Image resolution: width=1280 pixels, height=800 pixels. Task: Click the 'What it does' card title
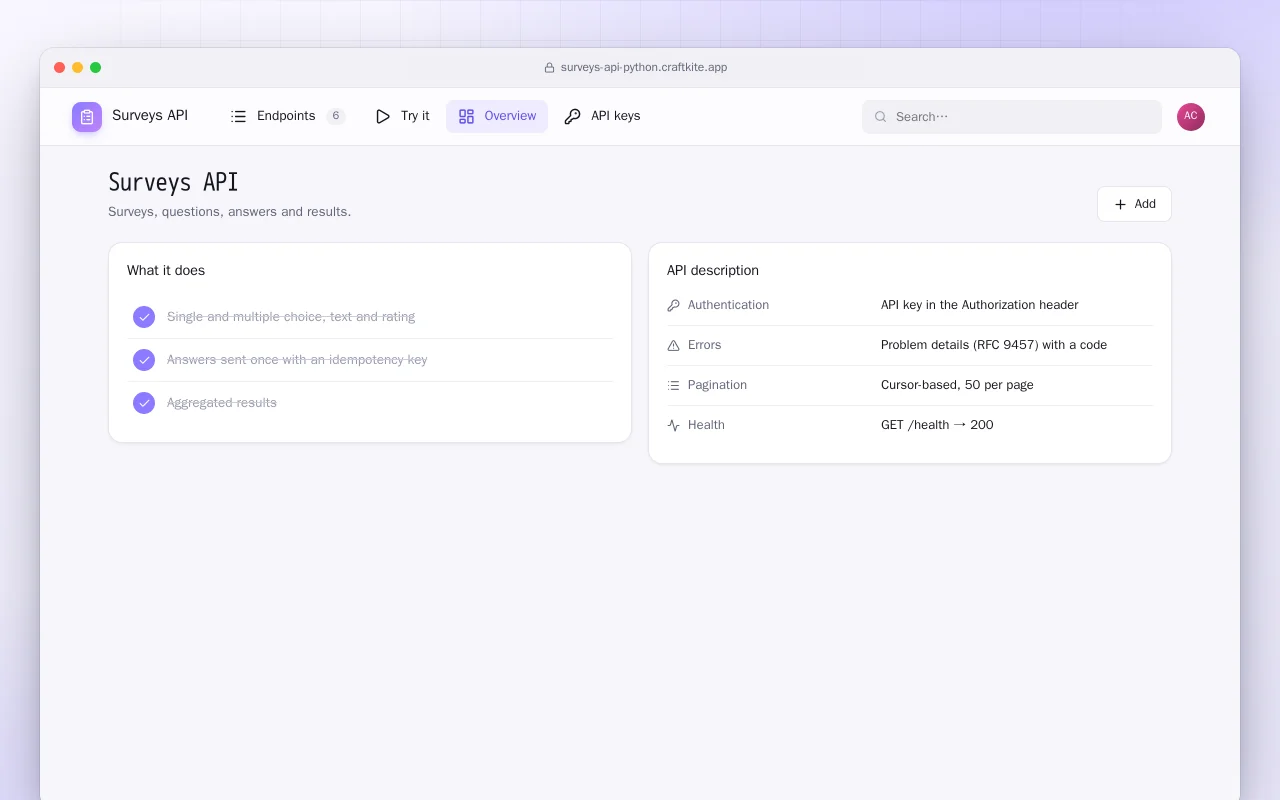(x=166, y=270)
